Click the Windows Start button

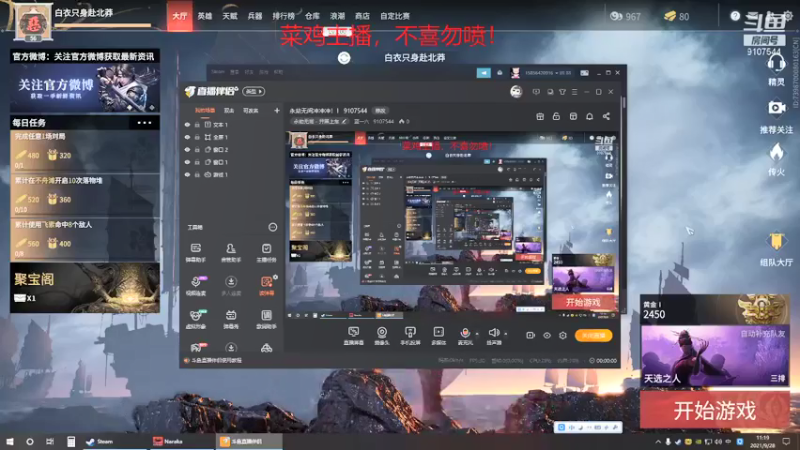click(x=10, y=441)
